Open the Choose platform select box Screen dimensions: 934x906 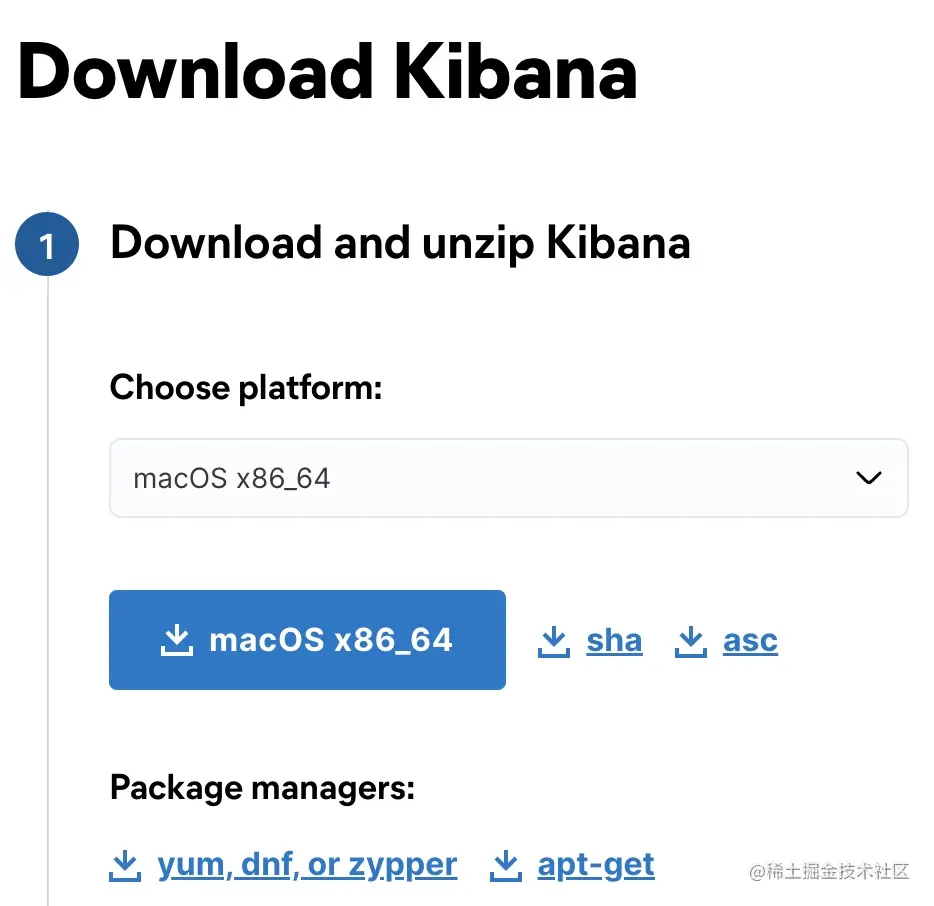pos(508,478)
